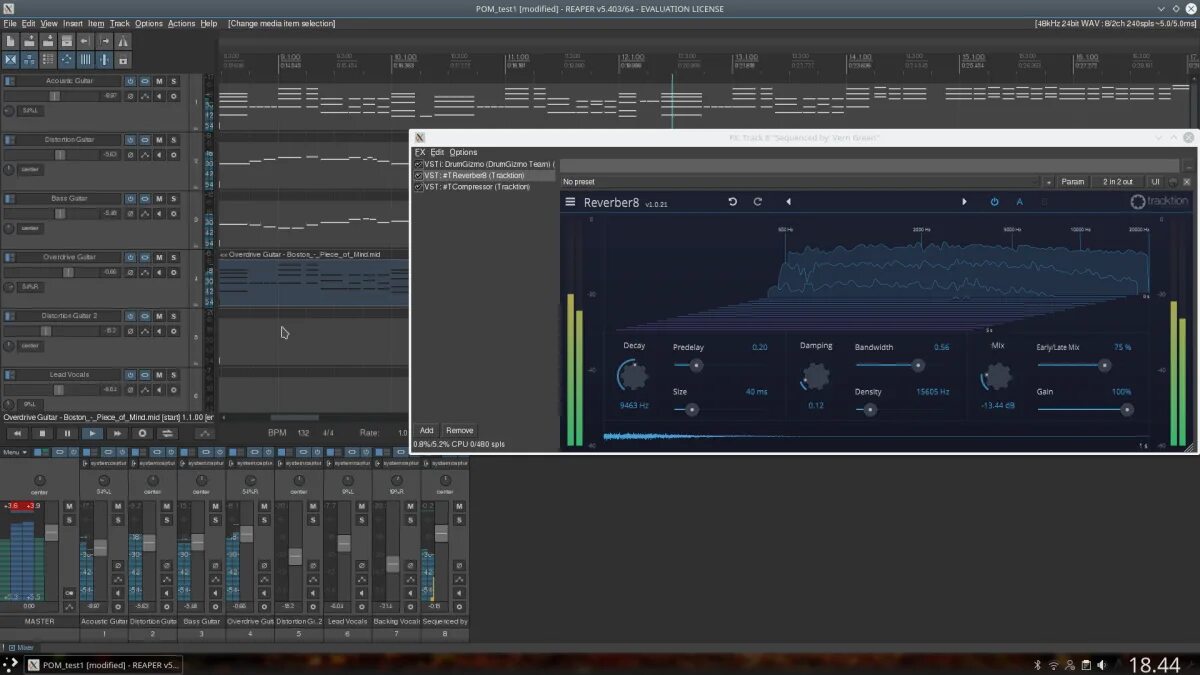Mute the MASTER channel in the mixer

[69, 507]
